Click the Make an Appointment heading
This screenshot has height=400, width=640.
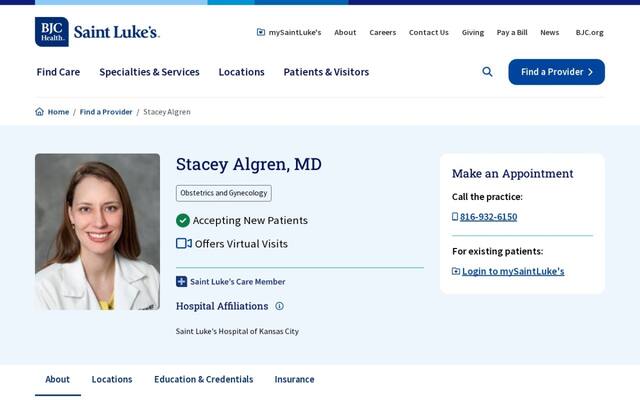513,173
